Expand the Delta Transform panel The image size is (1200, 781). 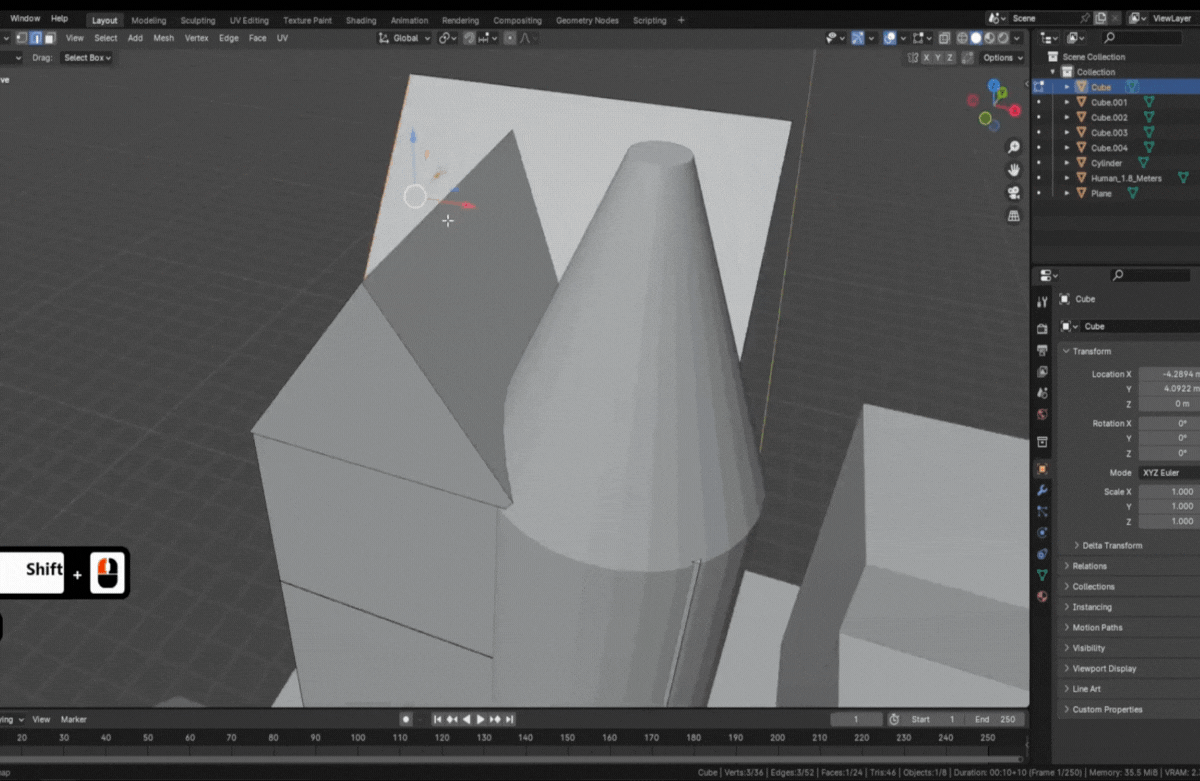[x=1111, y=545]
